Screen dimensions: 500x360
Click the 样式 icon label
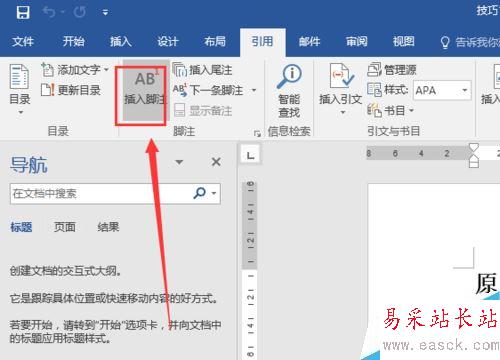click(x=387, y=90)
